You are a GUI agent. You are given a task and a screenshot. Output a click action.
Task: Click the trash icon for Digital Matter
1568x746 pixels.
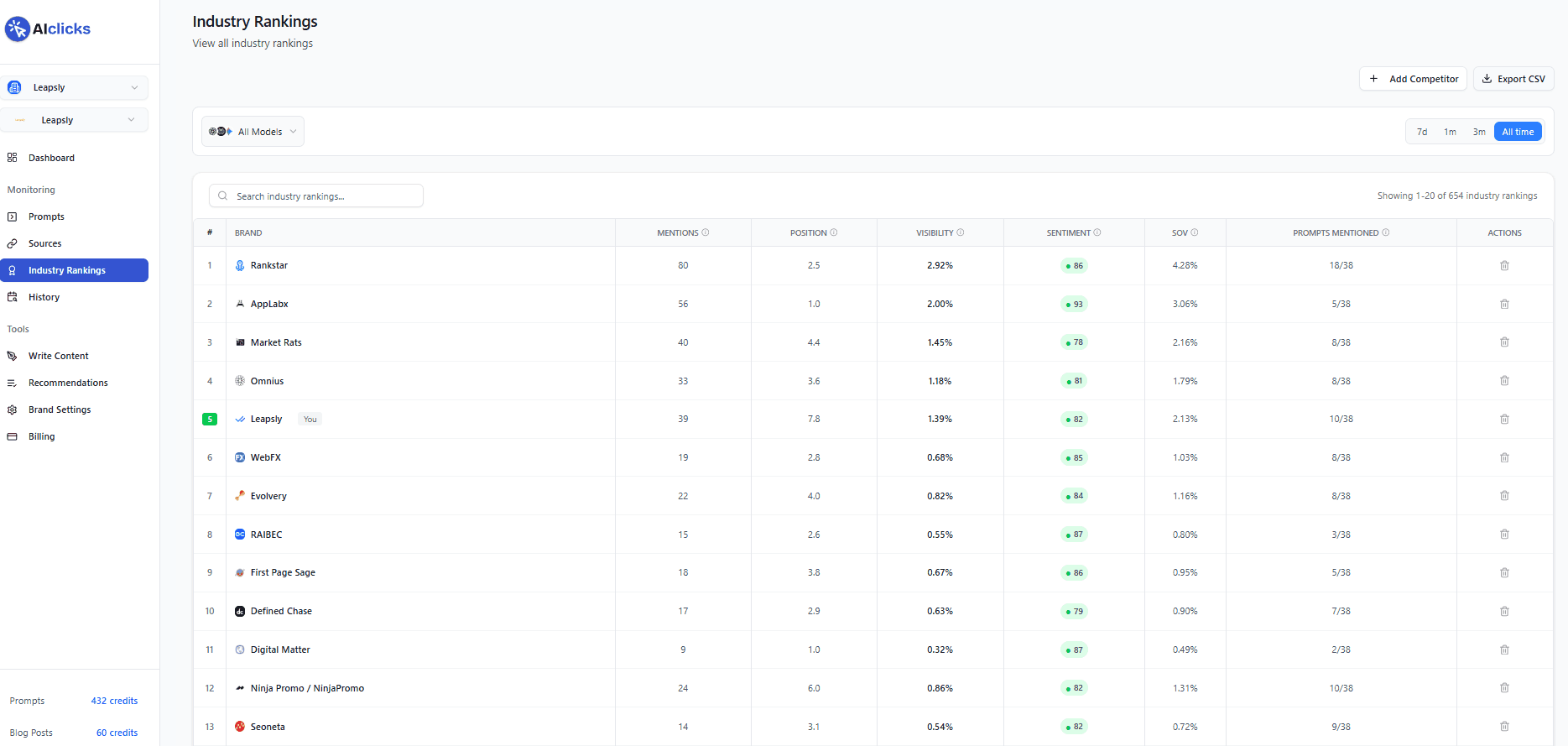[1504, 649]
